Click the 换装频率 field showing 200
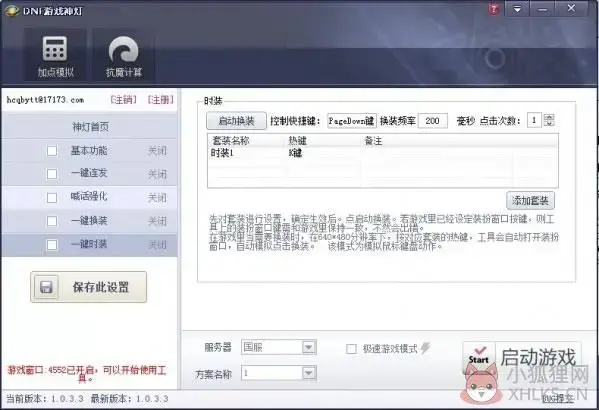The width and height of the screenshot is (599, 410). (x=433, y=121)
